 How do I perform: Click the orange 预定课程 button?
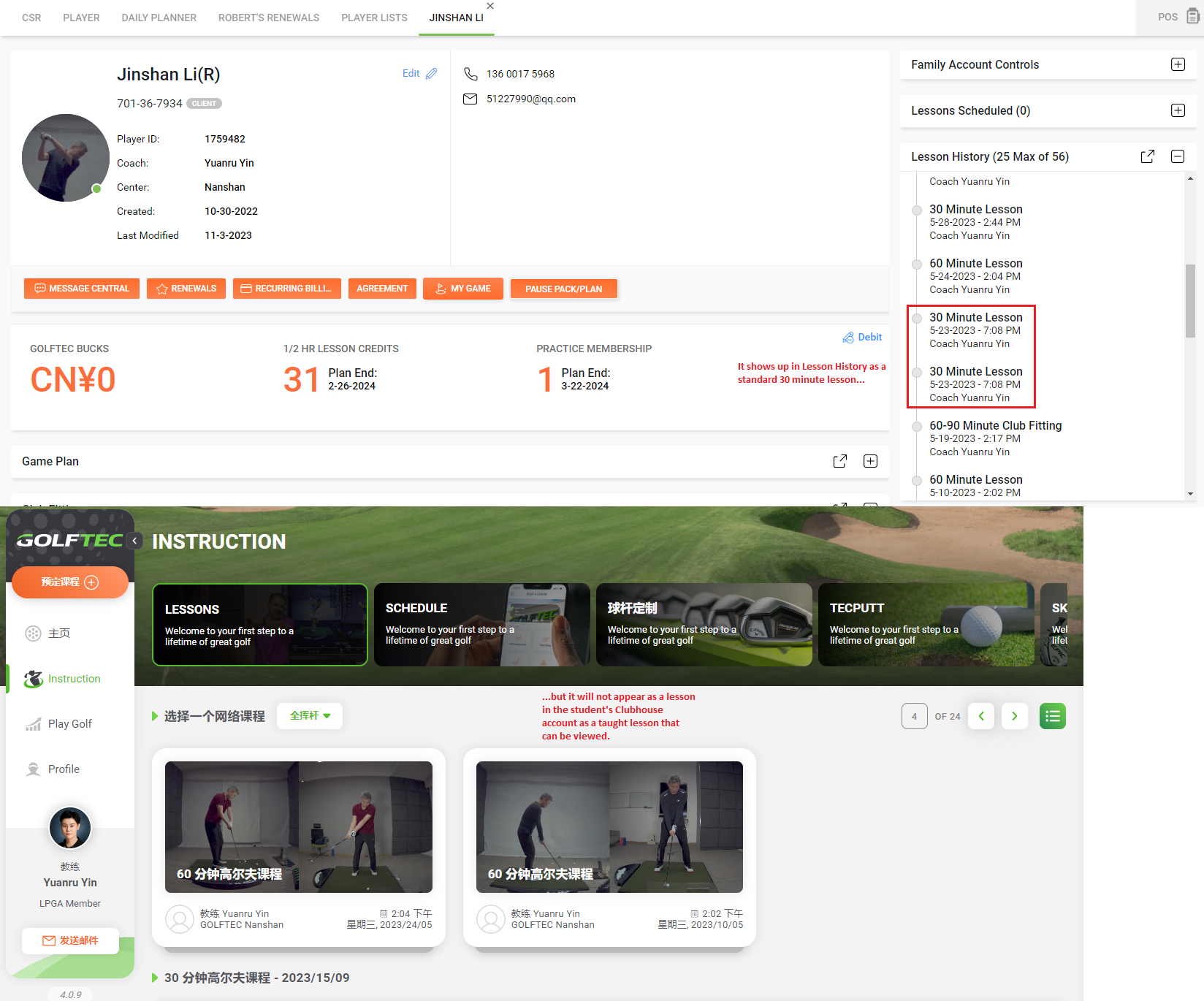(70, 582)
